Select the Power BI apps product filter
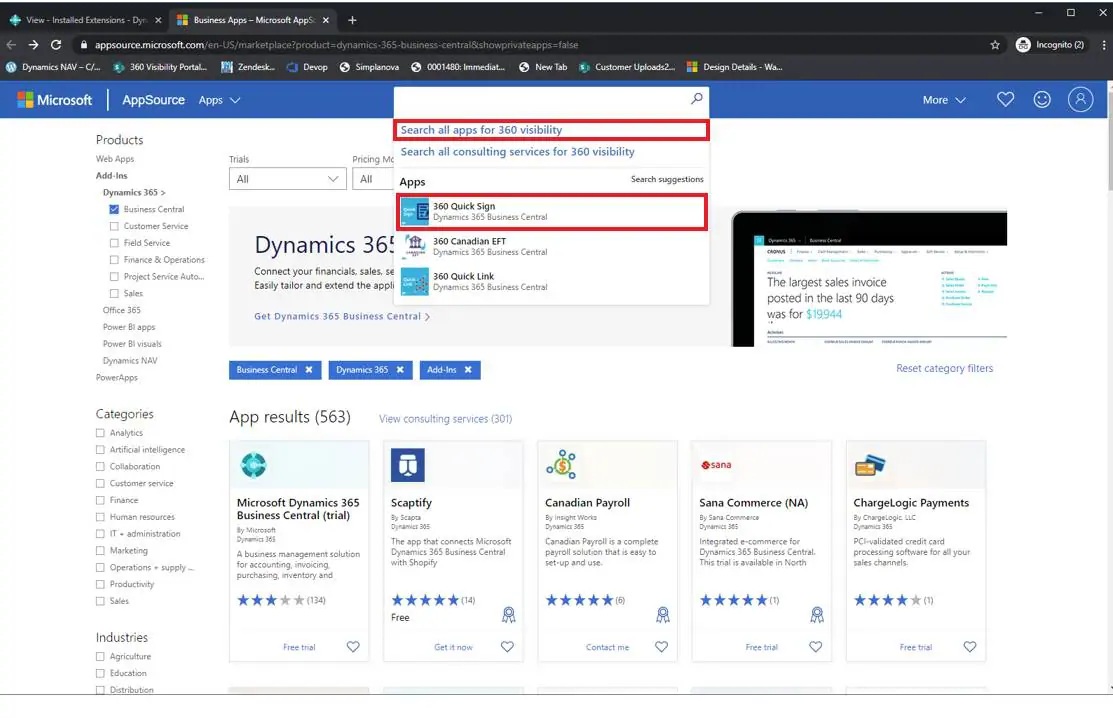Viewport: 1113px width, 718px height. pyautogui.click(x=128, y=327)
